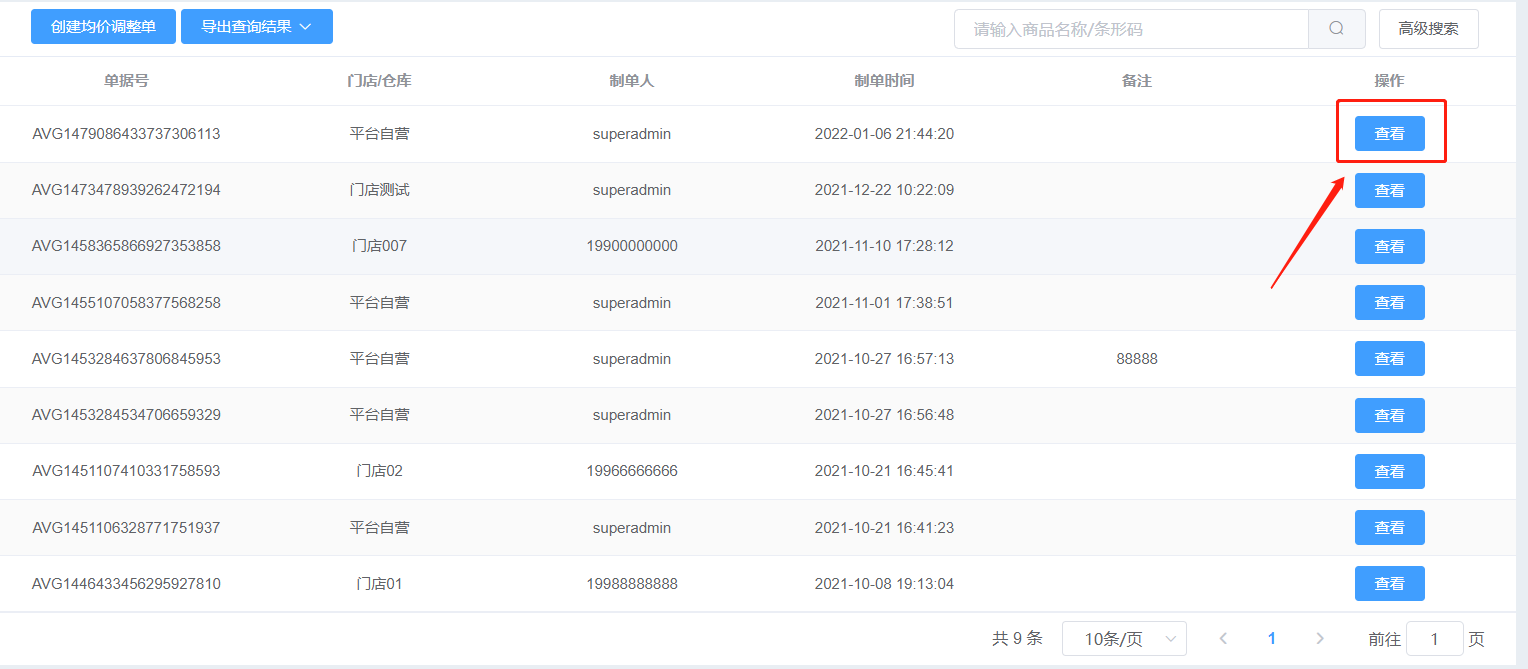Click timestamp 2021-12-22 10:22:09
Screen dimensions: 1528x669
884,190
